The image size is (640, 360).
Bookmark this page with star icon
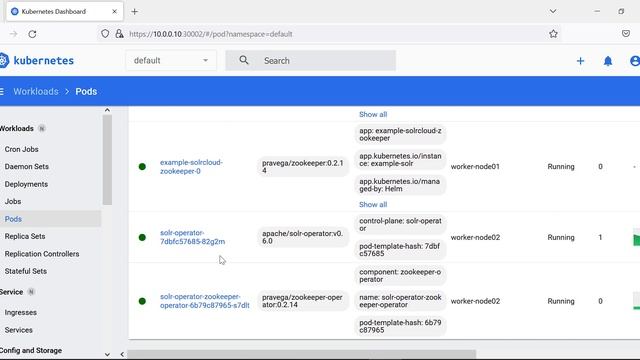553,34
